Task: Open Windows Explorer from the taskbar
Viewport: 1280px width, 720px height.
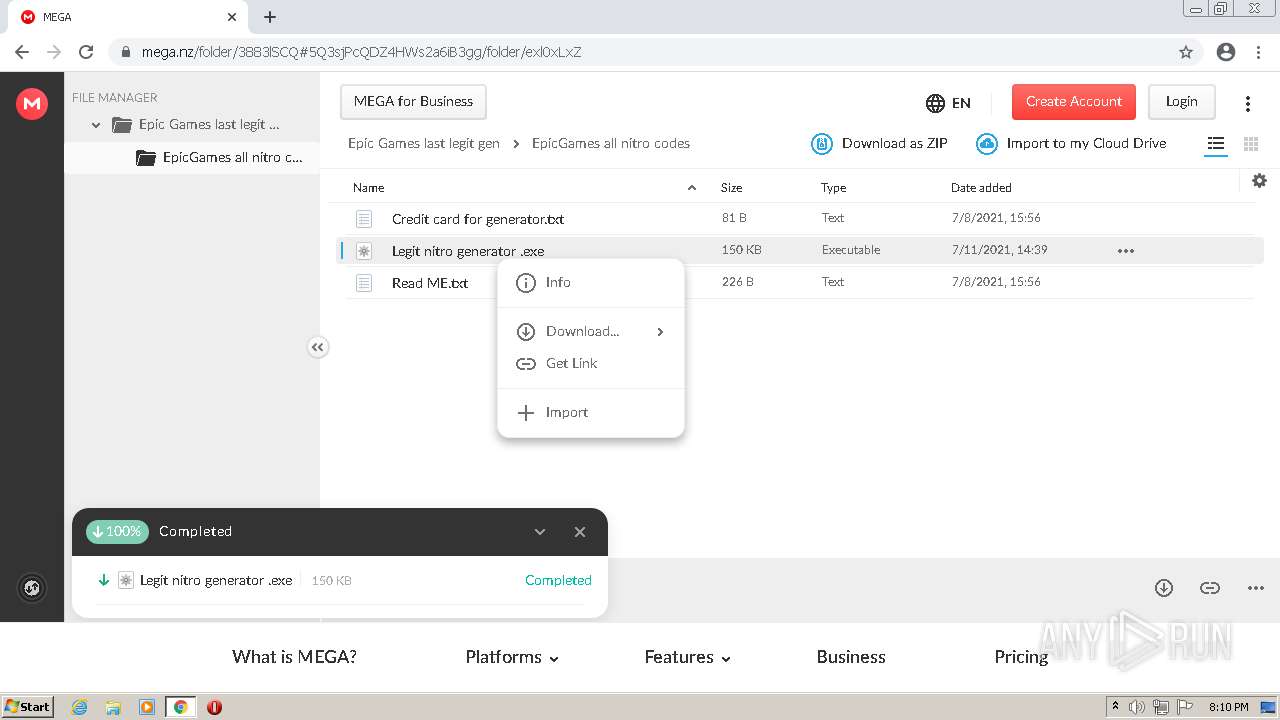Action: [x=113, y=707]
